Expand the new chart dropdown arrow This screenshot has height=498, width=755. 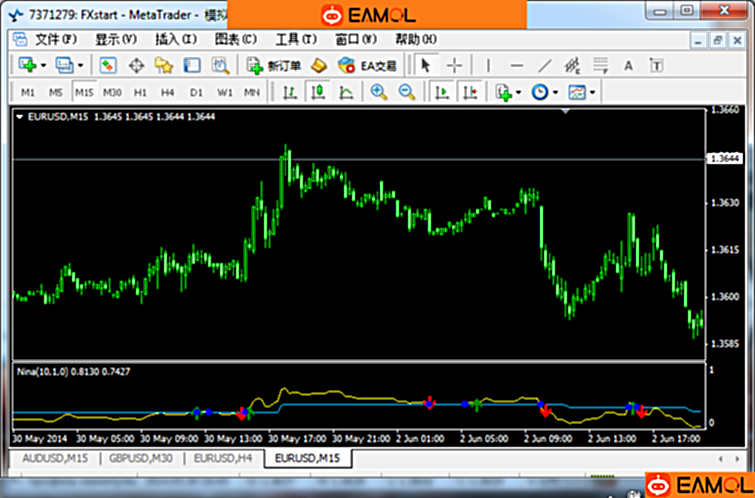point(43,65)
